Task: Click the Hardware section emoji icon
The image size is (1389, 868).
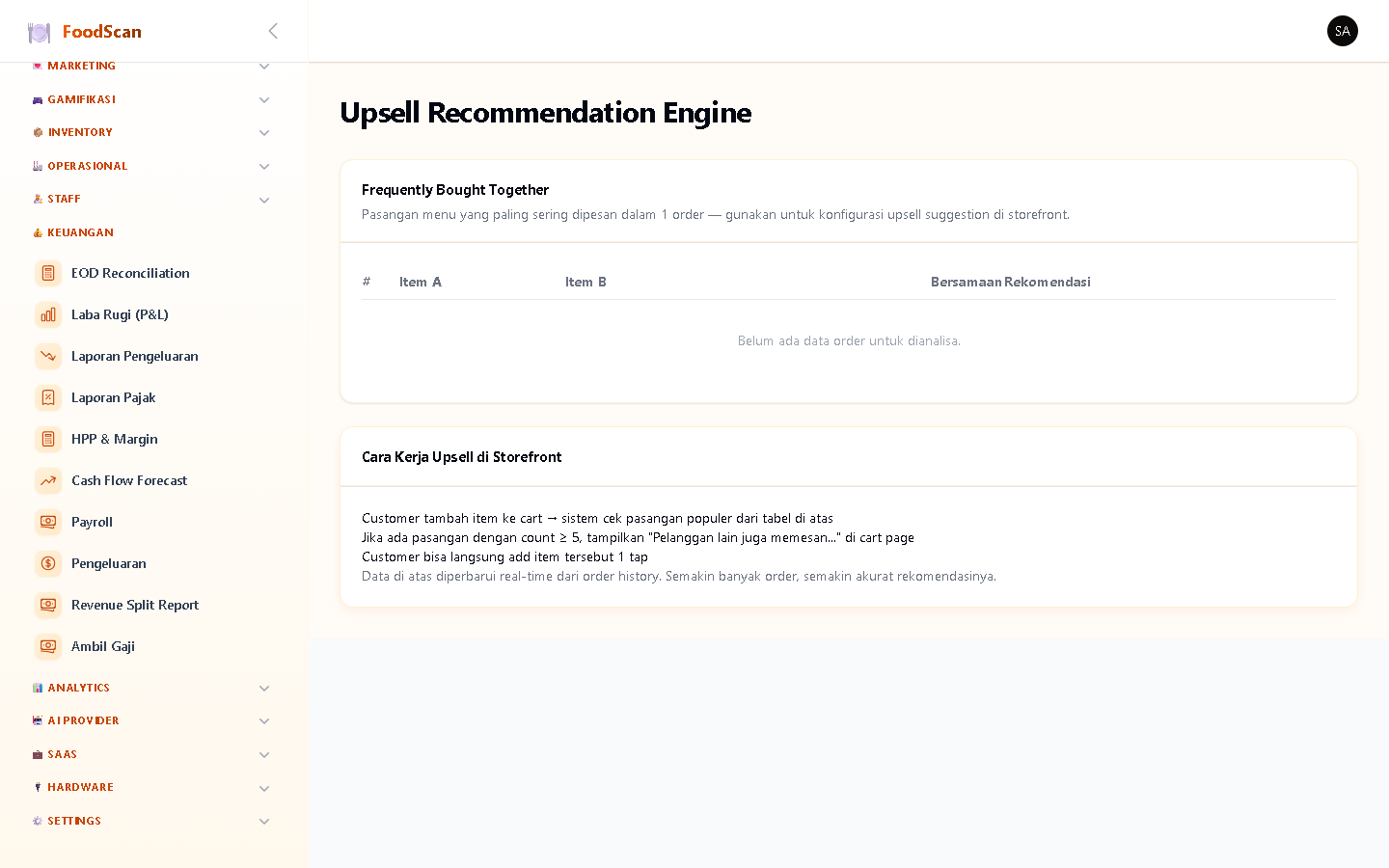Action: tap(38, 787)
